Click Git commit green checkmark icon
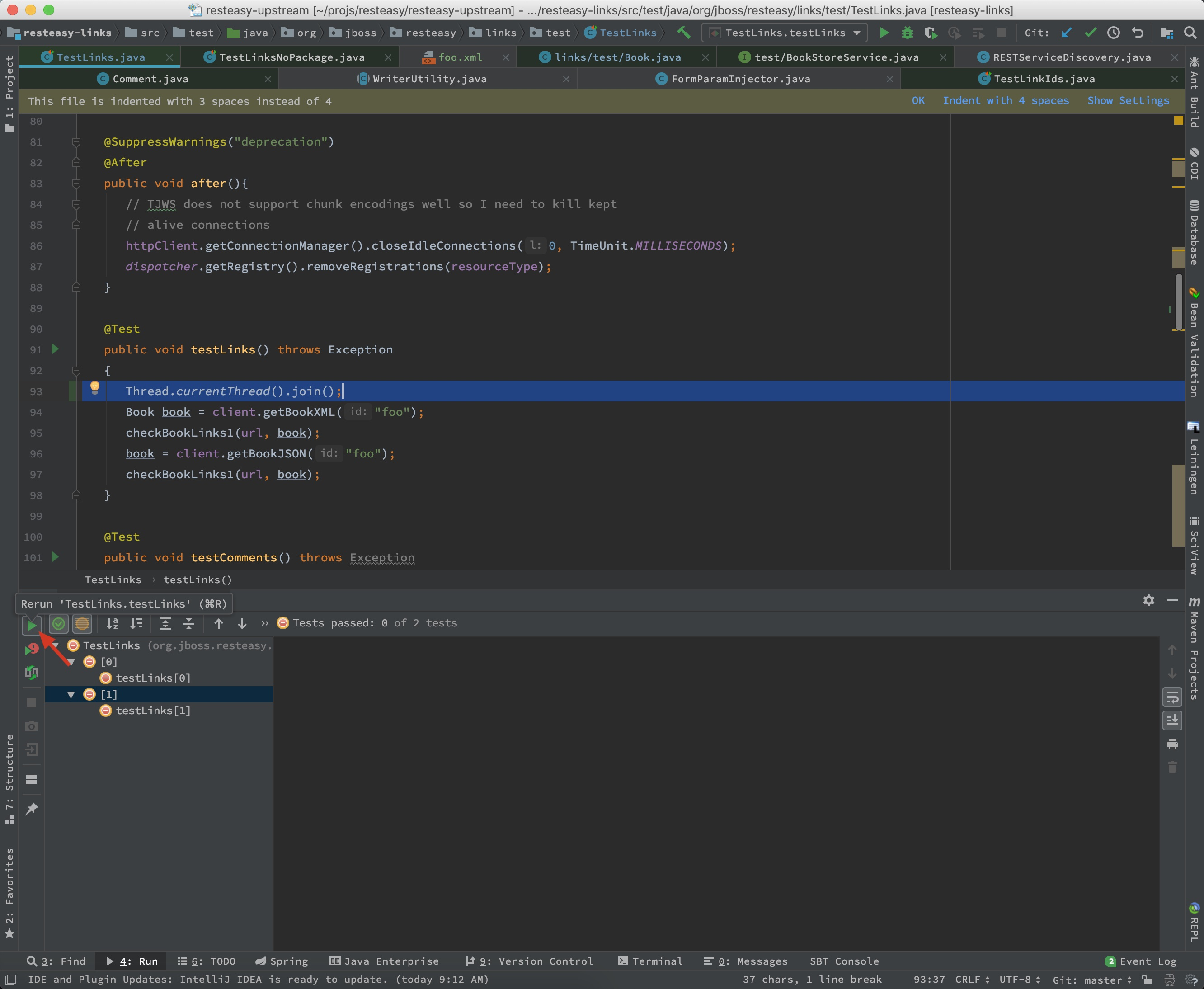 point(1090,33)
